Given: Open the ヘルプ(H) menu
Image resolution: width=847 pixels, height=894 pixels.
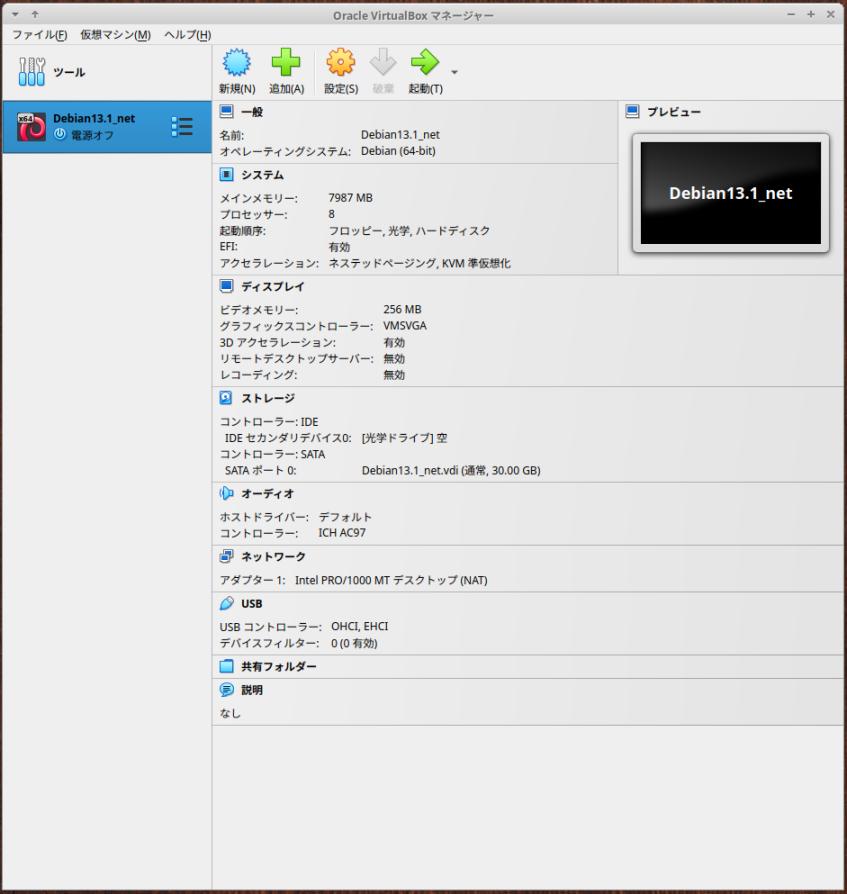Looking at the screenshot, I should 188,35.
